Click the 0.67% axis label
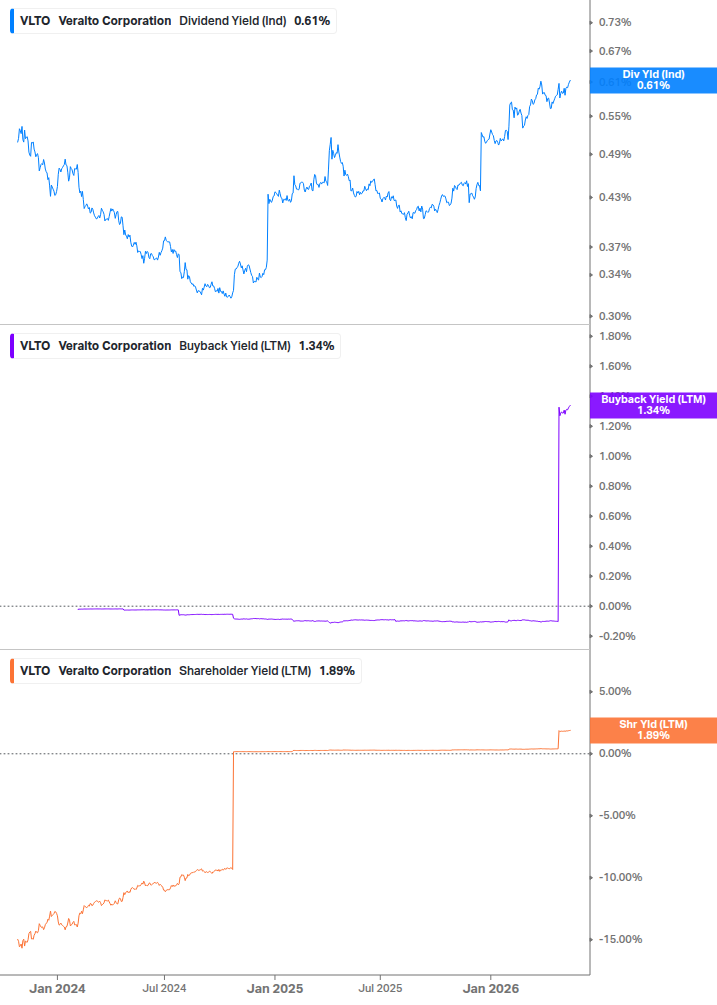The height and width of the screenshot is (1005, 717). click(615, 51)
